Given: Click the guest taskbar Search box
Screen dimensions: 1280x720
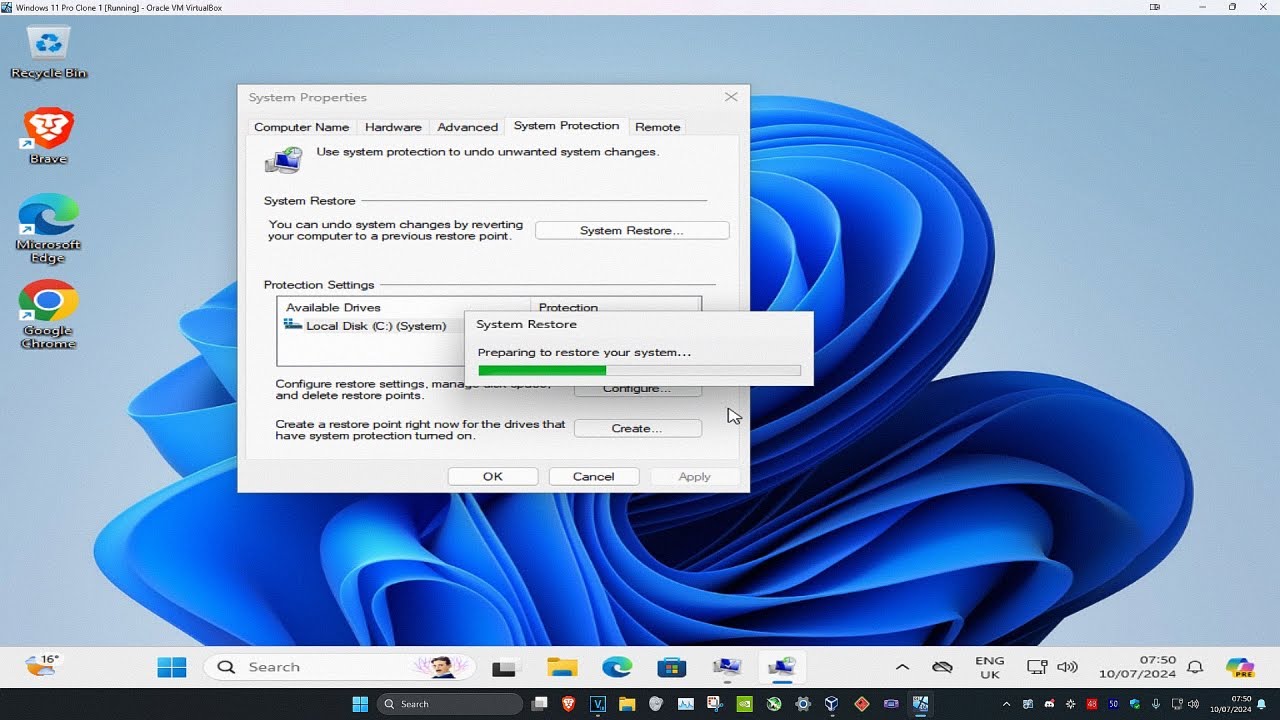Looking at the screenshot, I should pos(340,667).
